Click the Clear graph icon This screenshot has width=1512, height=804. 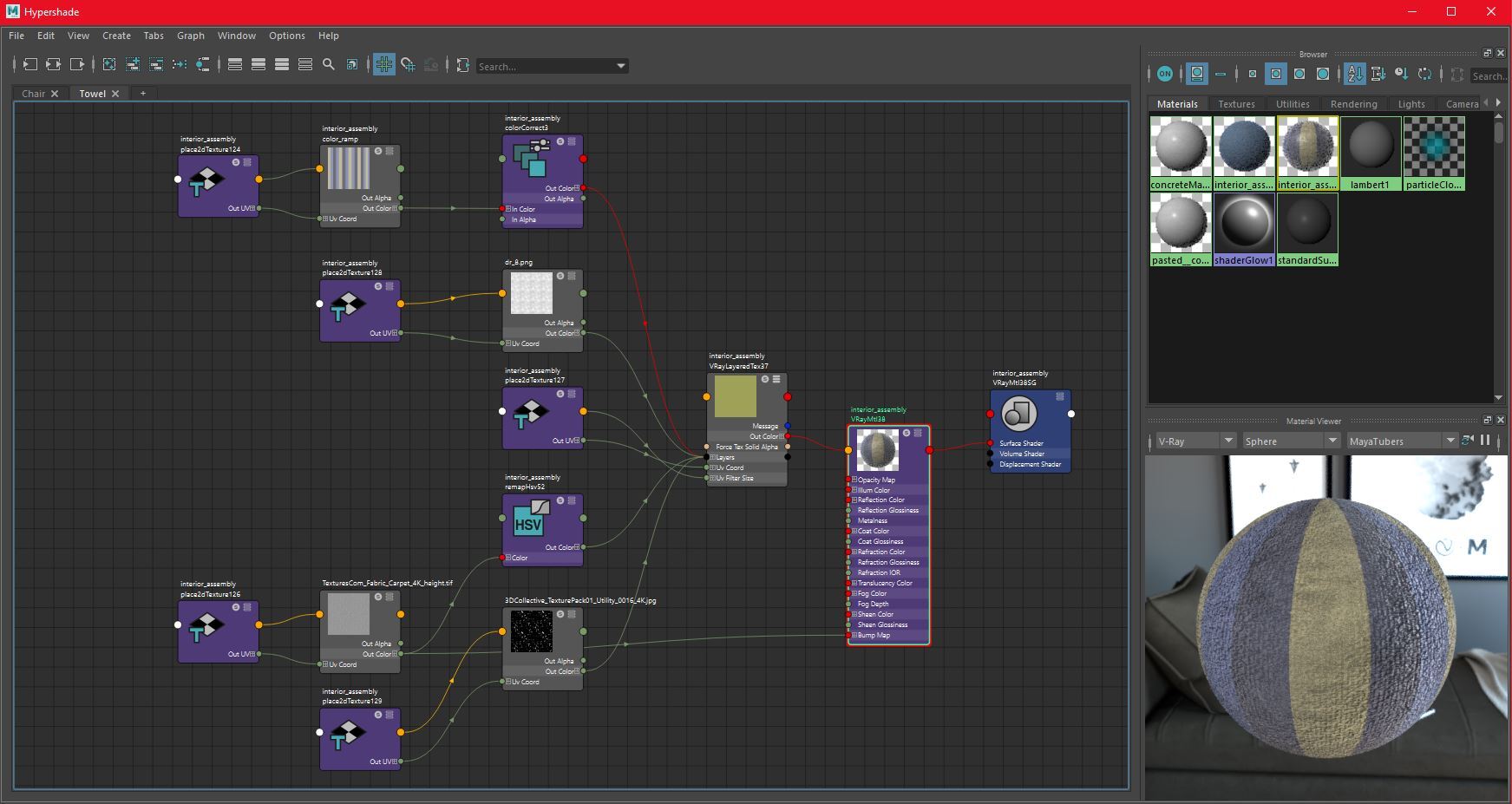[x=109, y=64]
